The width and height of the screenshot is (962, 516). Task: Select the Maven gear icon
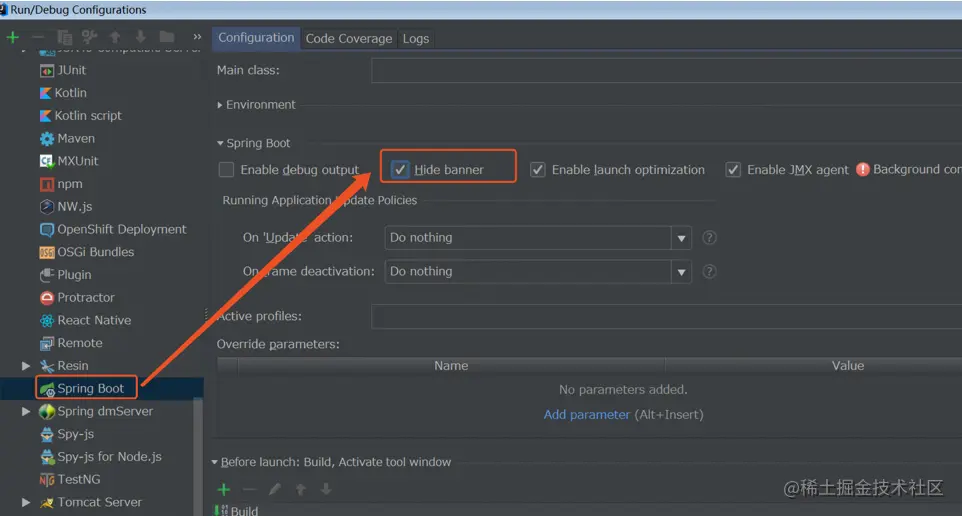[47, 139]
